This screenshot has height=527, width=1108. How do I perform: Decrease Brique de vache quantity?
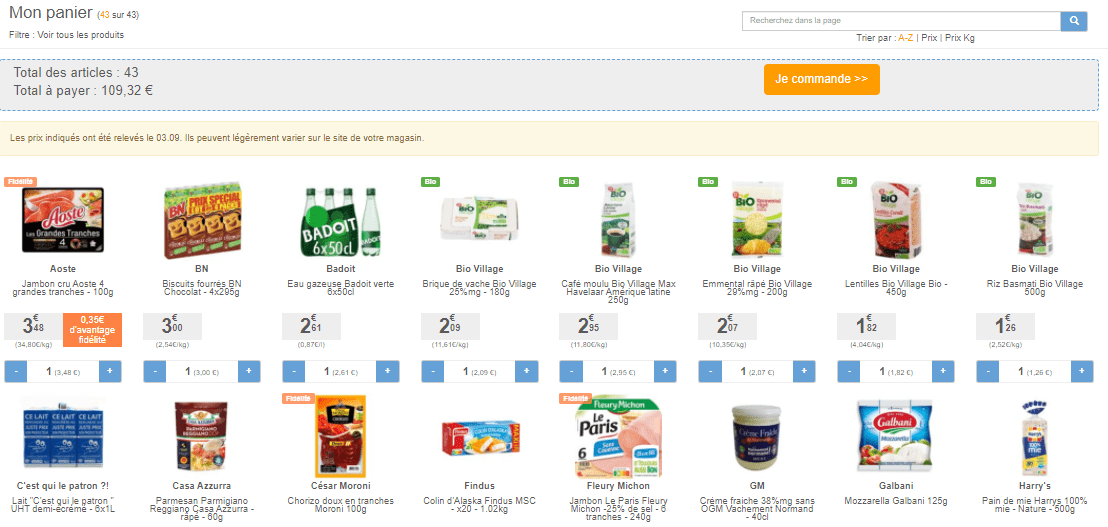point(433,372)
